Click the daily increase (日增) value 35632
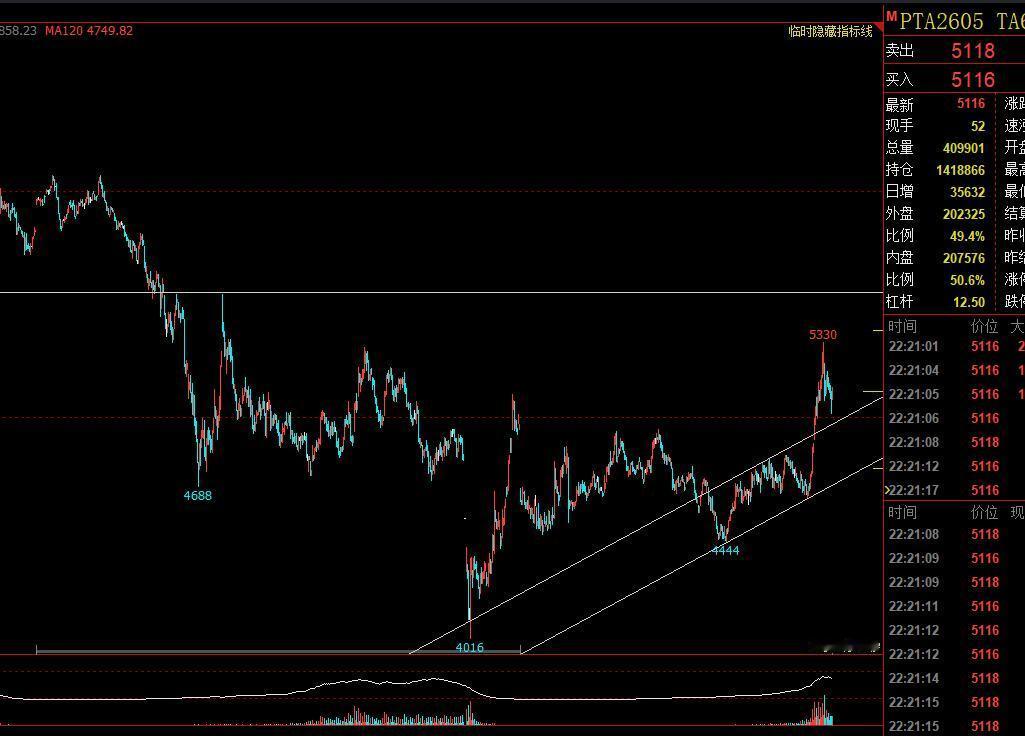The width and height of the screenshot is (1025, 736). click(967, 192)
